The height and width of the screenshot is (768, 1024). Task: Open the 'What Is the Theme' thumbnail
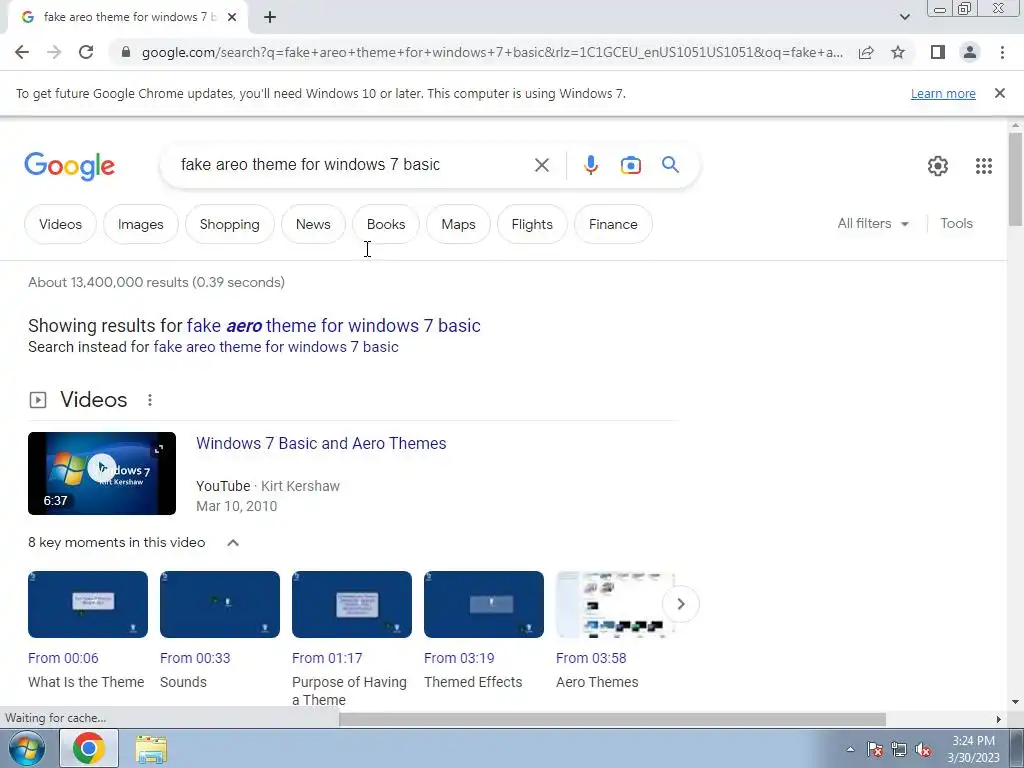pos(88,604)
